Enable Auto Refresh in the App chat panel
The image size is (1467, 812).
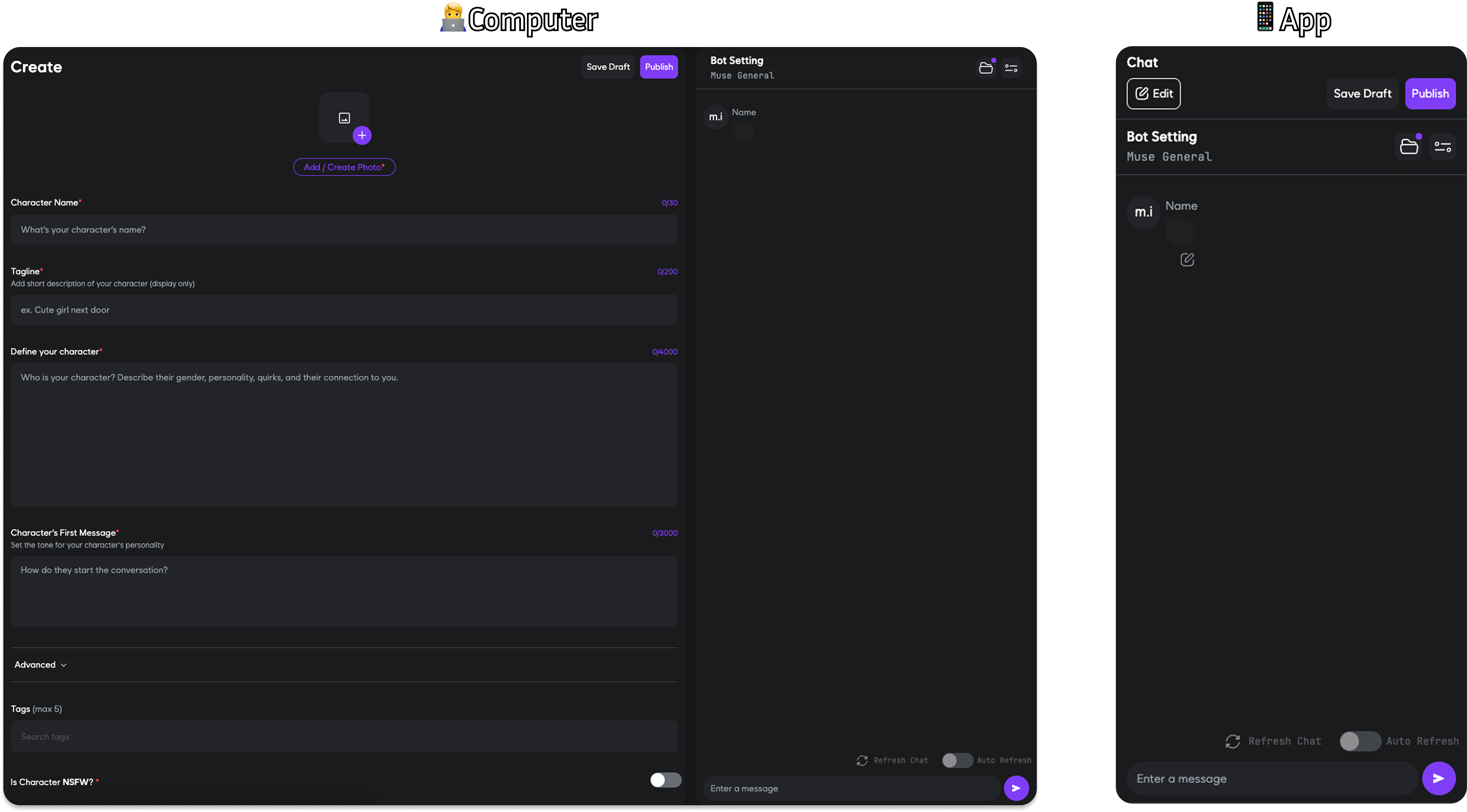1360,741
